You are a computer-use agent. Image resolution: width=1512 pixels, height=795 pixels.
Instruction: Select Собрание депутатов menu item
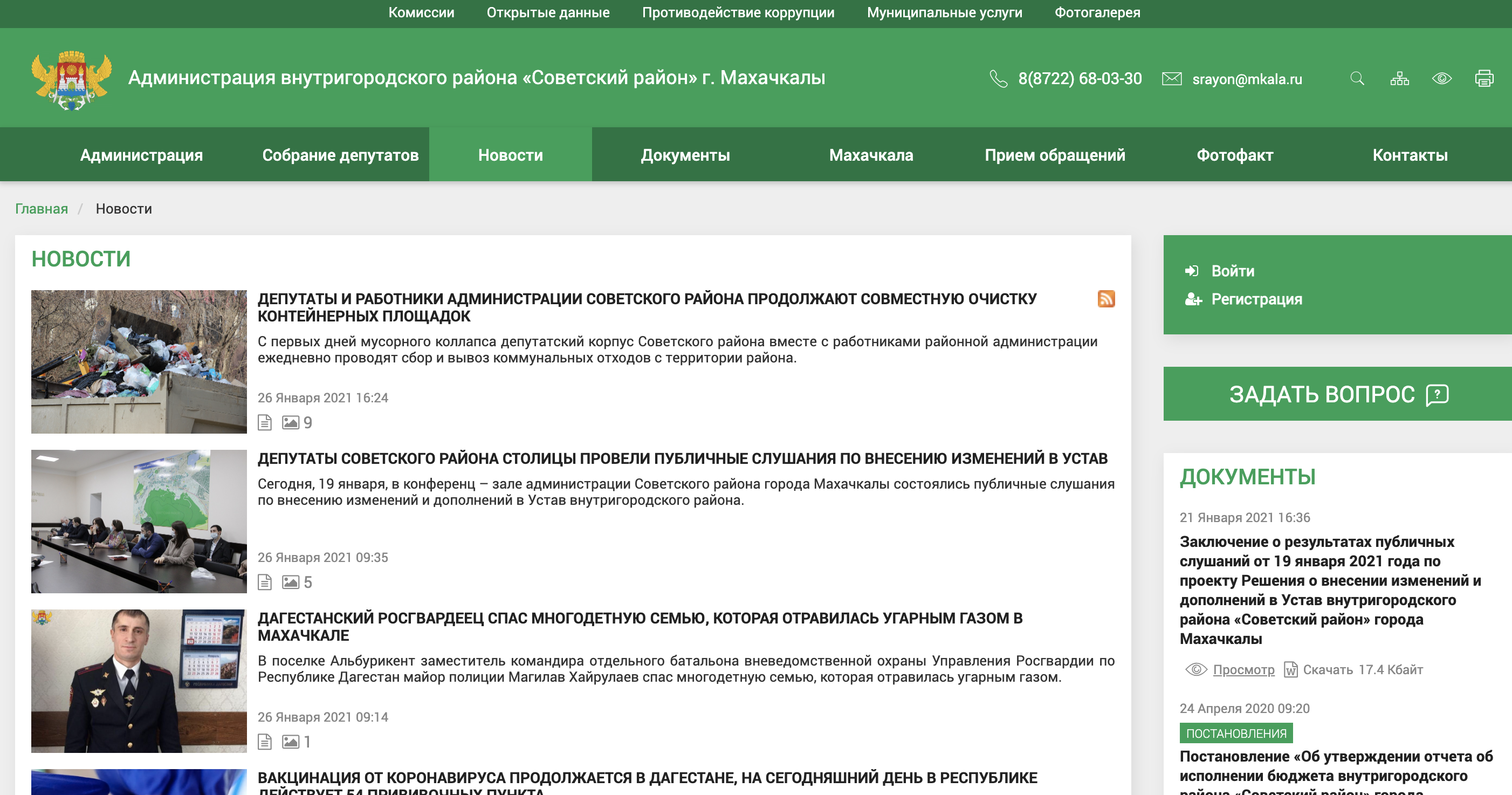(340, 155)
